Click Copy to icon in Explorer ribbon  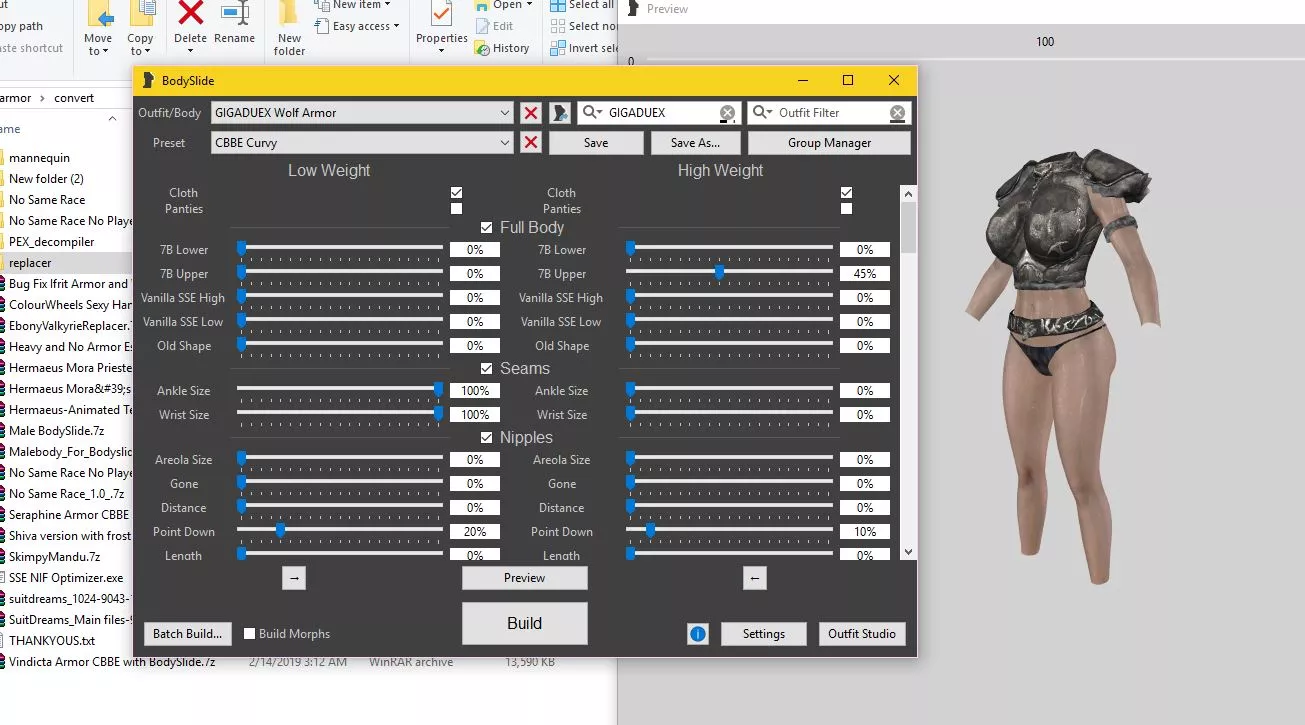pyautogui.click(x=142, y=14)
